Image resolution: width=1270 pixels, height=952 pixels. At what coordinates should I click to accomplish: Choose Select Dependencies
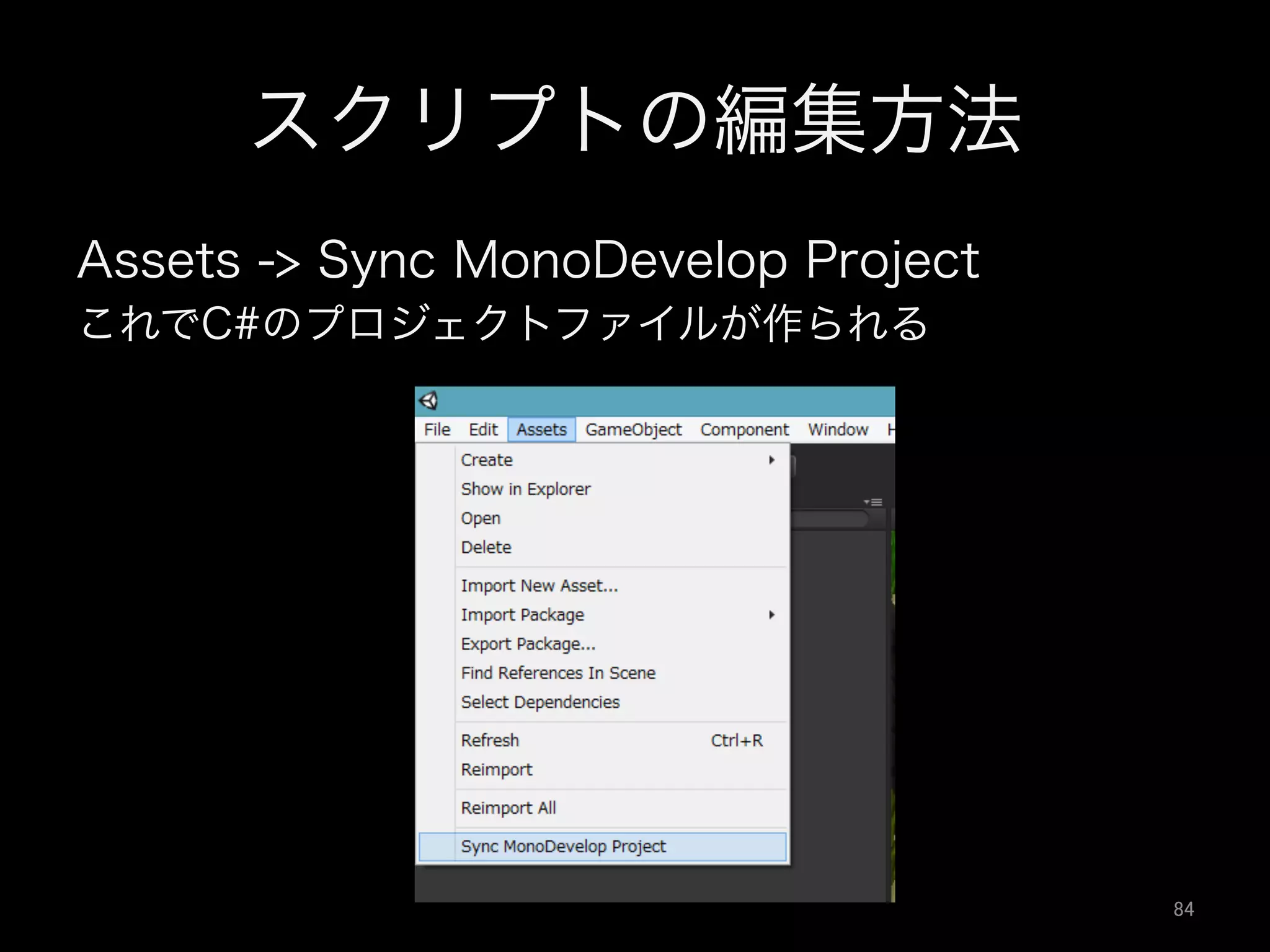tap(603, 702)
